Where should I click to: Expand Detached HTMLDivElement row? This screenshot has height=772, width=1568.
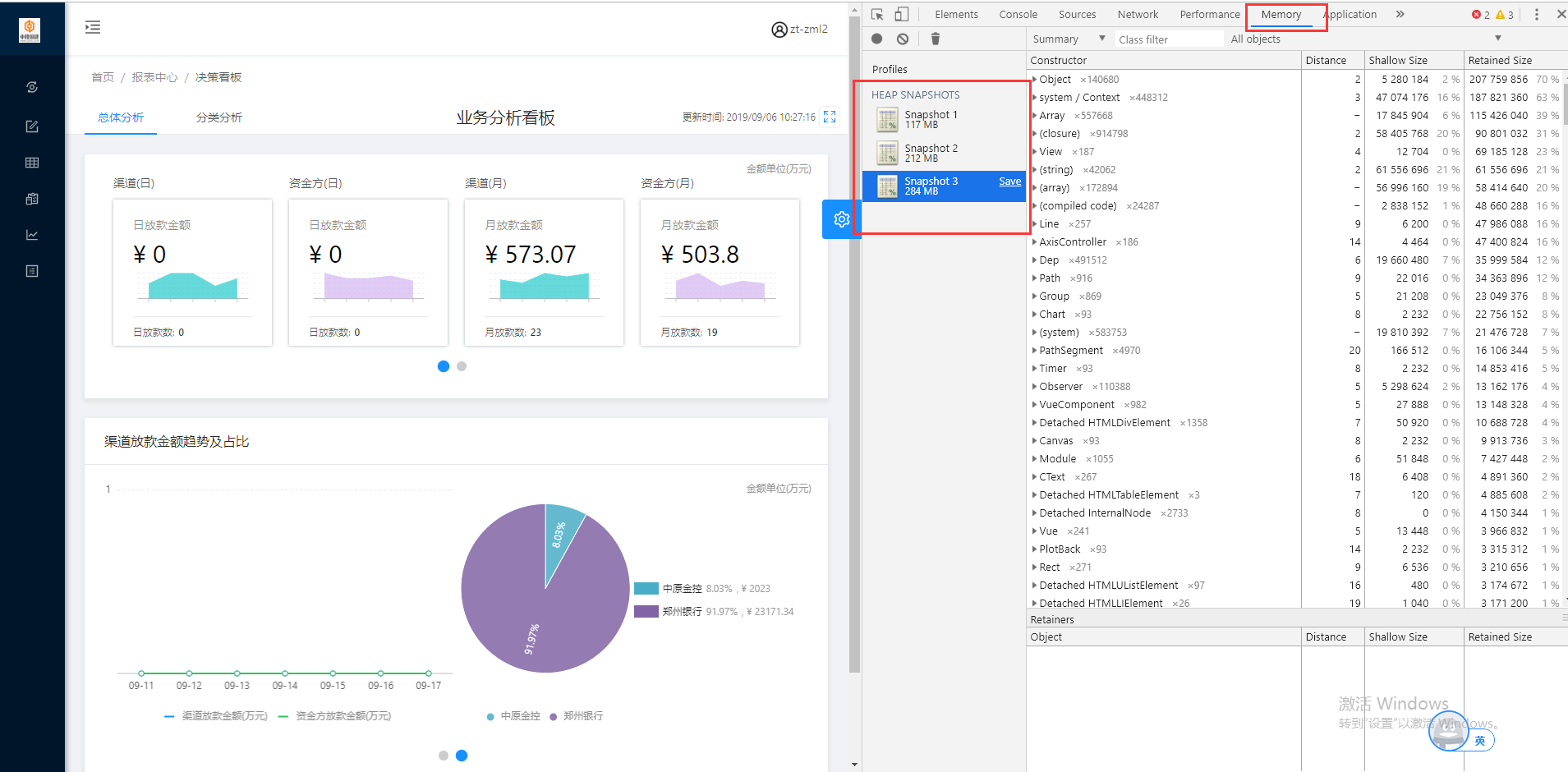1034,423
